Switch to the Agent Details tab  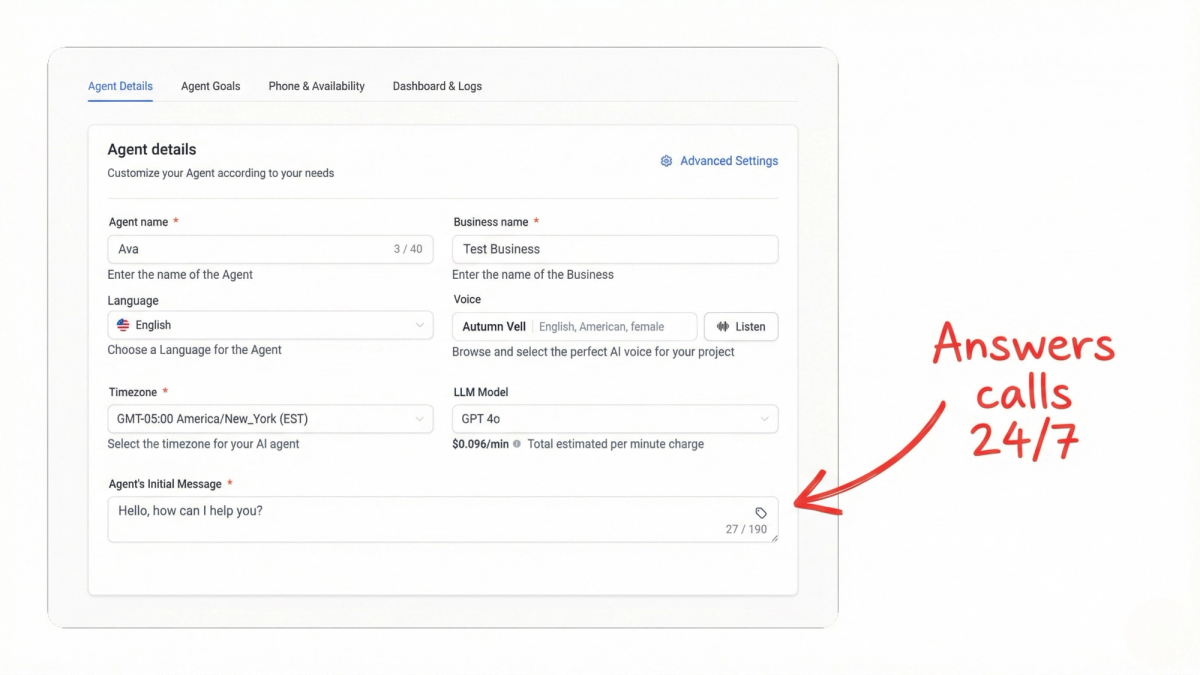click(120, 86)
